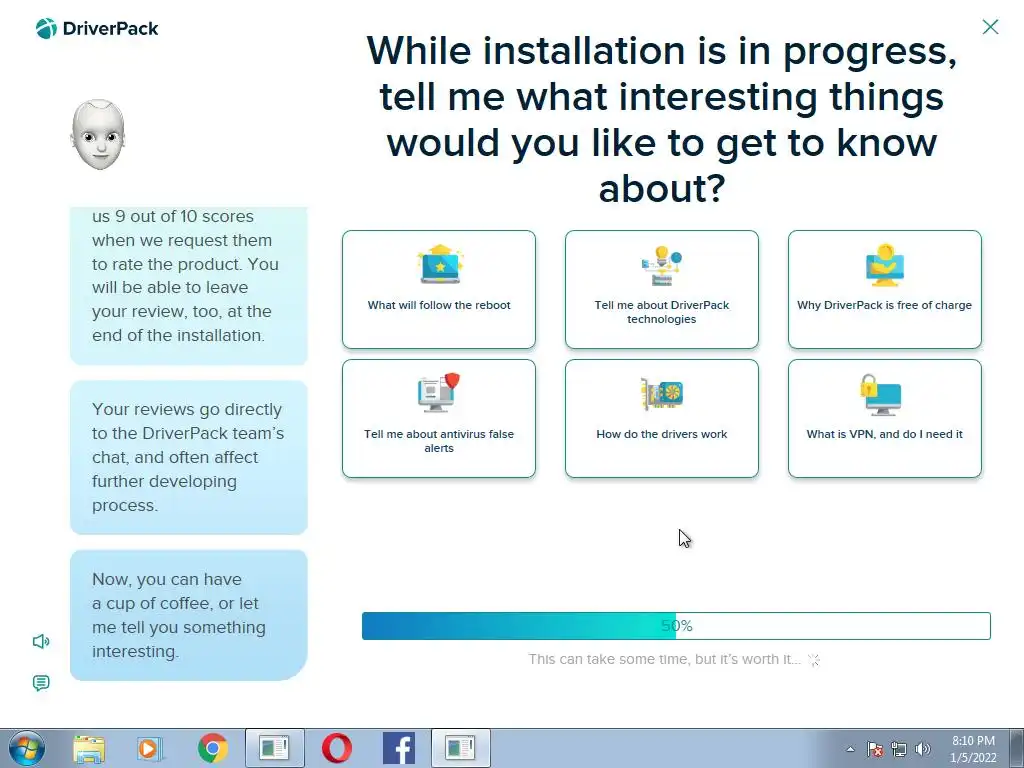
Task: Open the Windows Start menu orb
Action: point(27,748)
